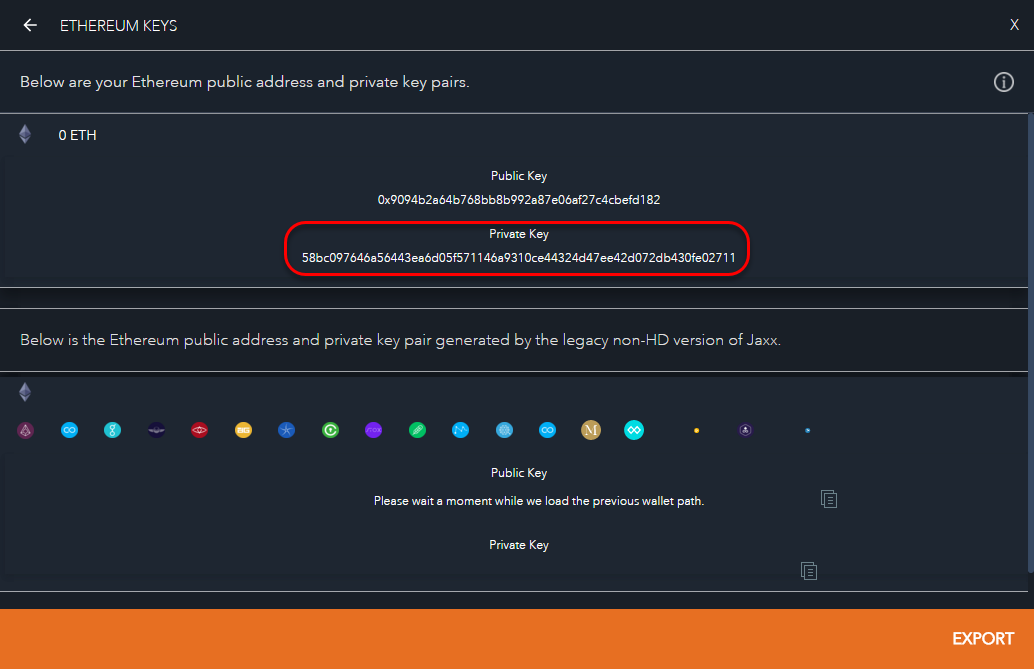Select the small purple hexagon token icon
This screenshot has width=1034, height=669.
(745, 430)
